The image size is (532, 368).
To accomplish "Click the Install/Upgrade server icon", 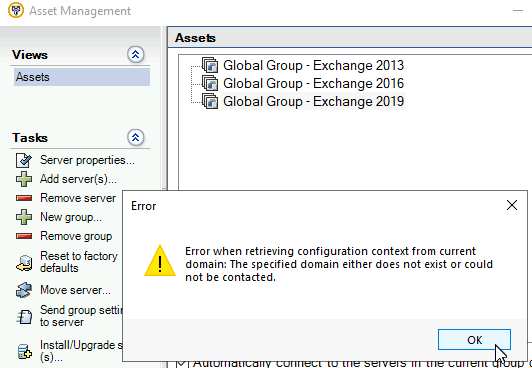I will pyautogui.click(x=24, y=351).
